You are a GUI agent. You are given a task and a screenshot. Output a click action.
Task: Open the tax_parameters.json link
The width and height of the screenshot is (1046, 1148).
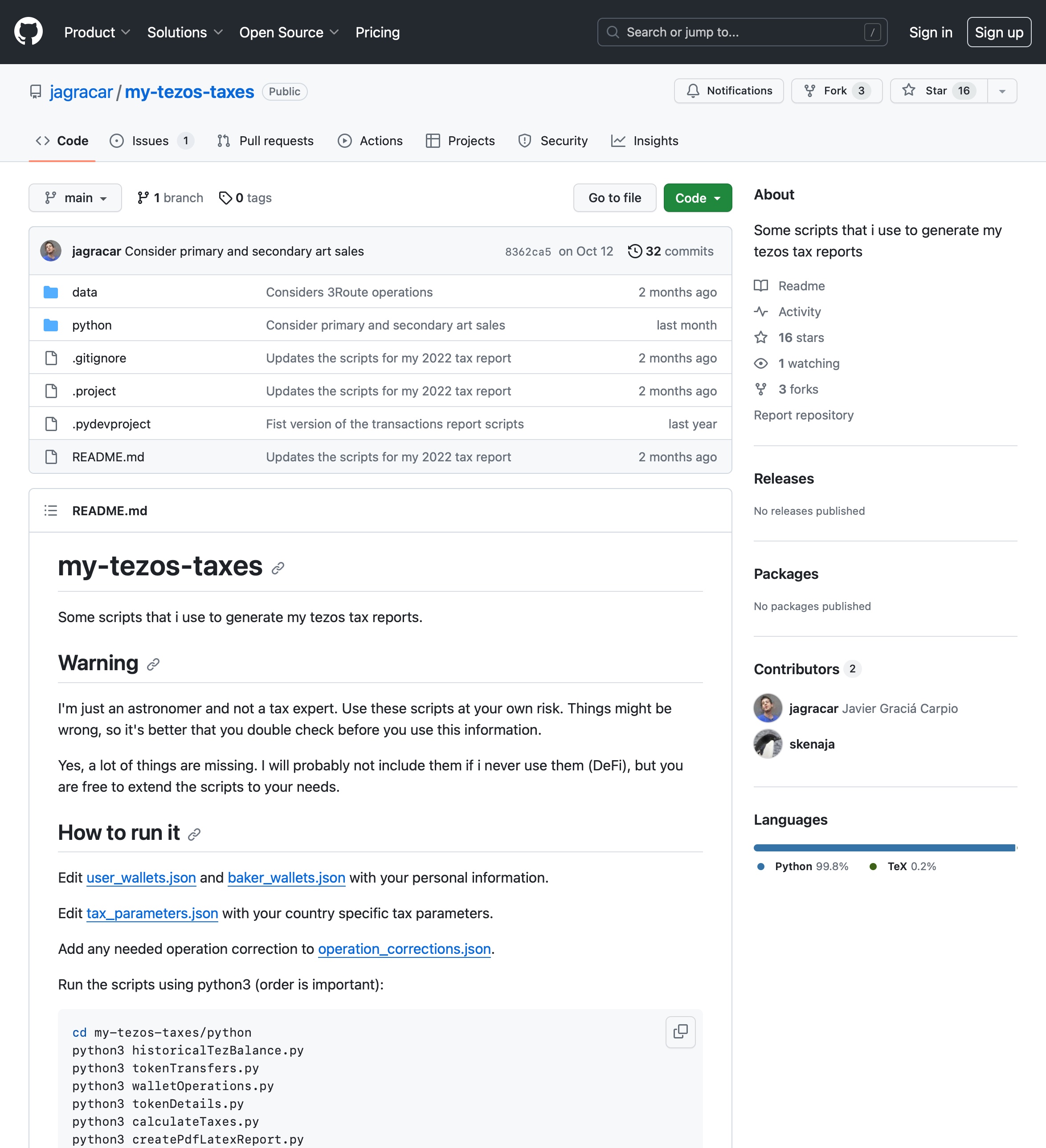[152, 913]
